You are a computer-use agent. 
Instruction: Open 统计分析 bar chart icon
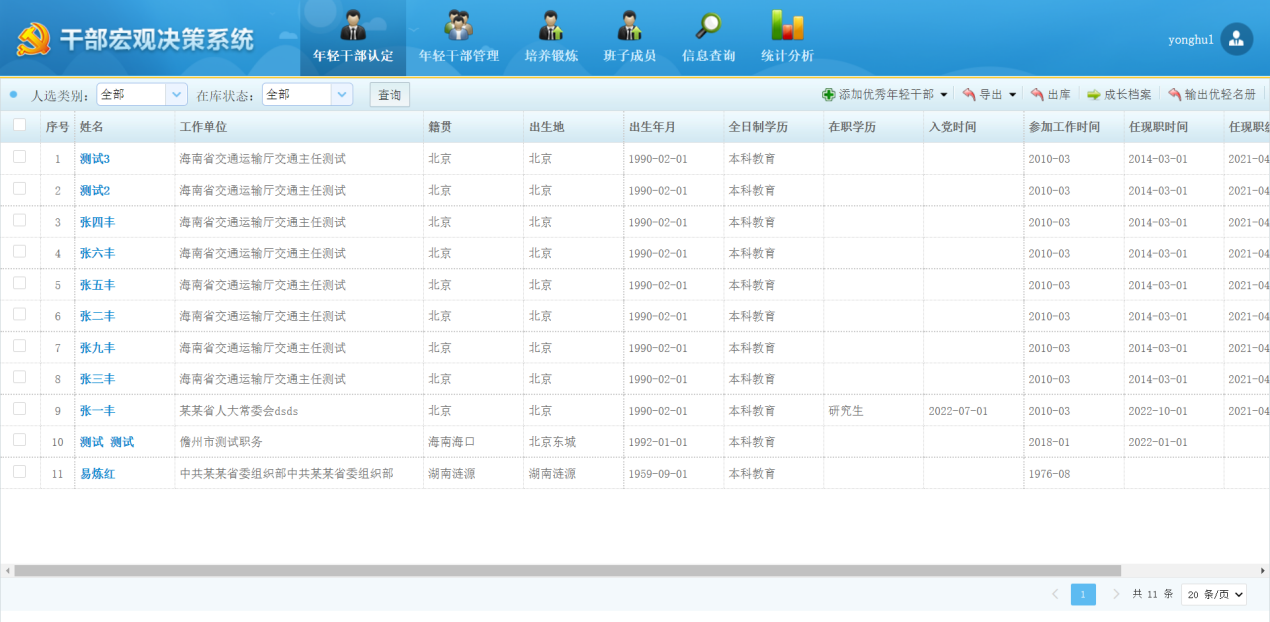[x=787, y=25]
